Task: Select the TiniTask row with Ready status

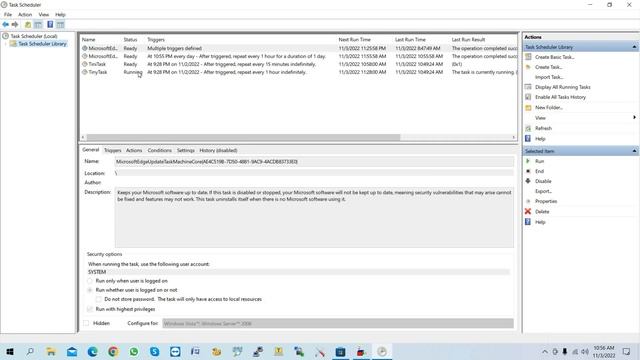Action: 298,64
